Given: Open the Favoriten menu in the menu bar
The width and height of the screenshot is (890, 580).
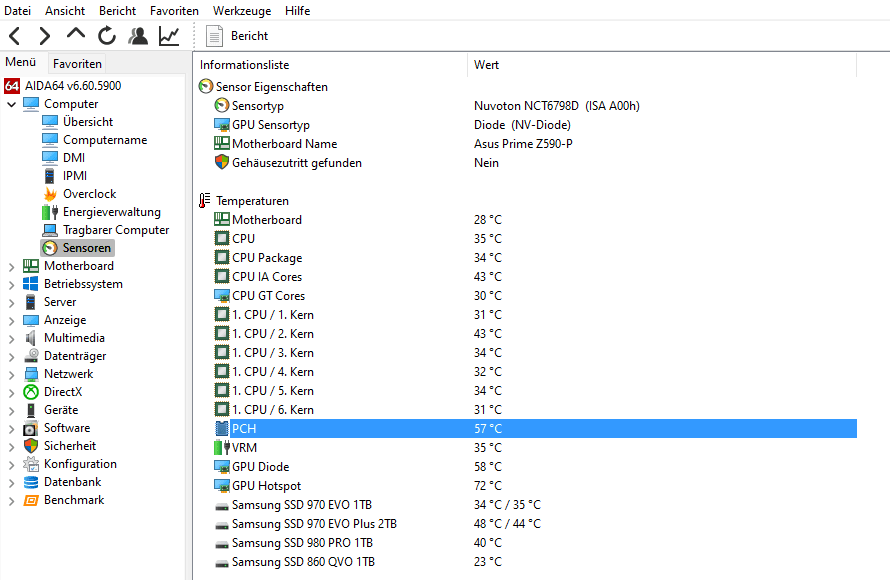Looking at the screenshot, I should (x=174, y=11).
